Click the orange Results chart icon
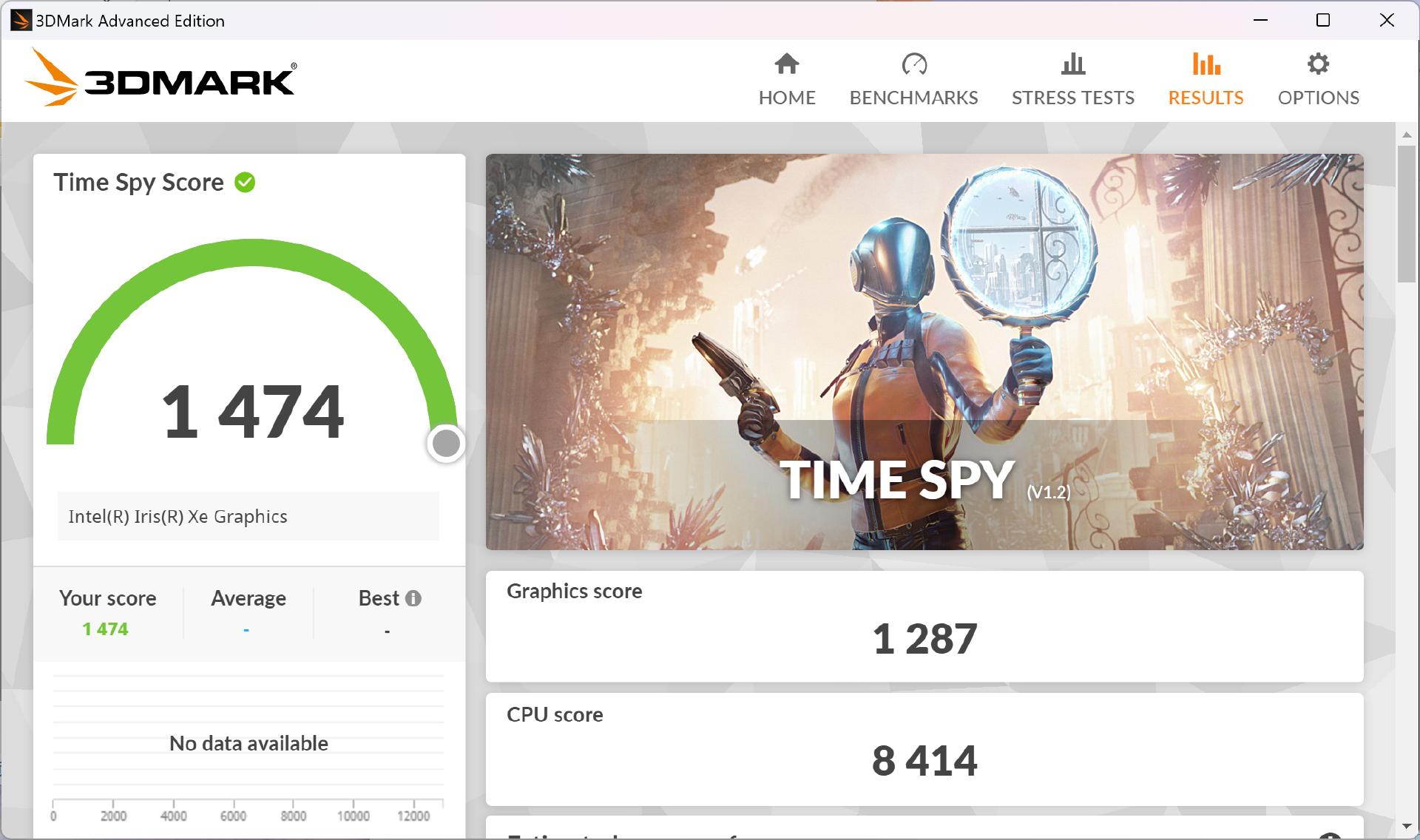 [1205, 64]
